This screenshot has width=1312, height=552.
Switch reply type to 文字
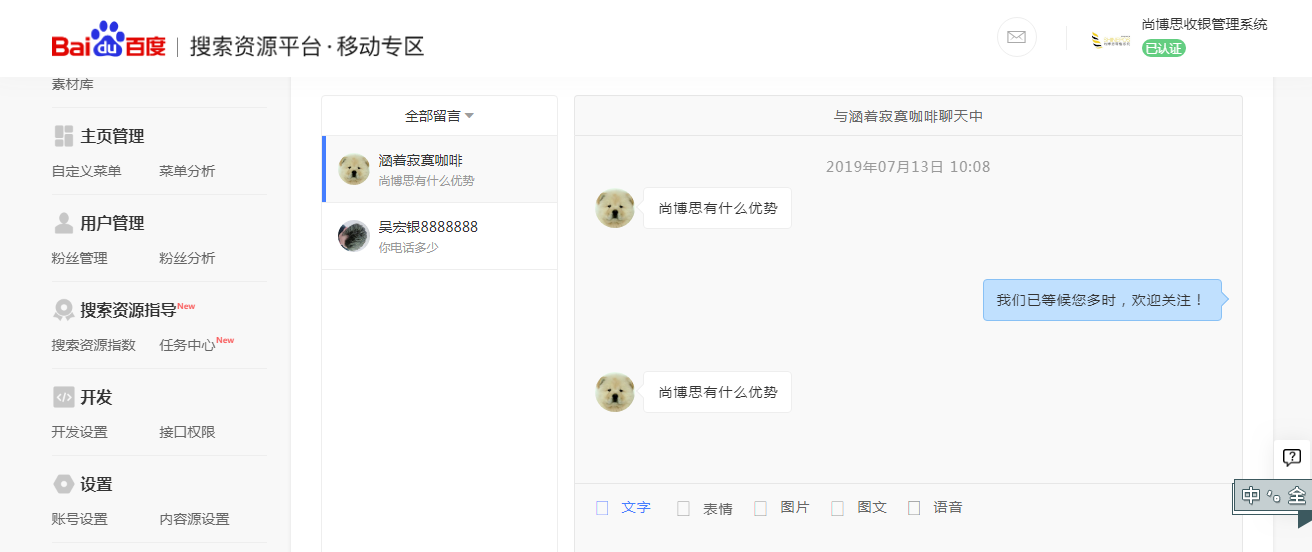point(636,508)
